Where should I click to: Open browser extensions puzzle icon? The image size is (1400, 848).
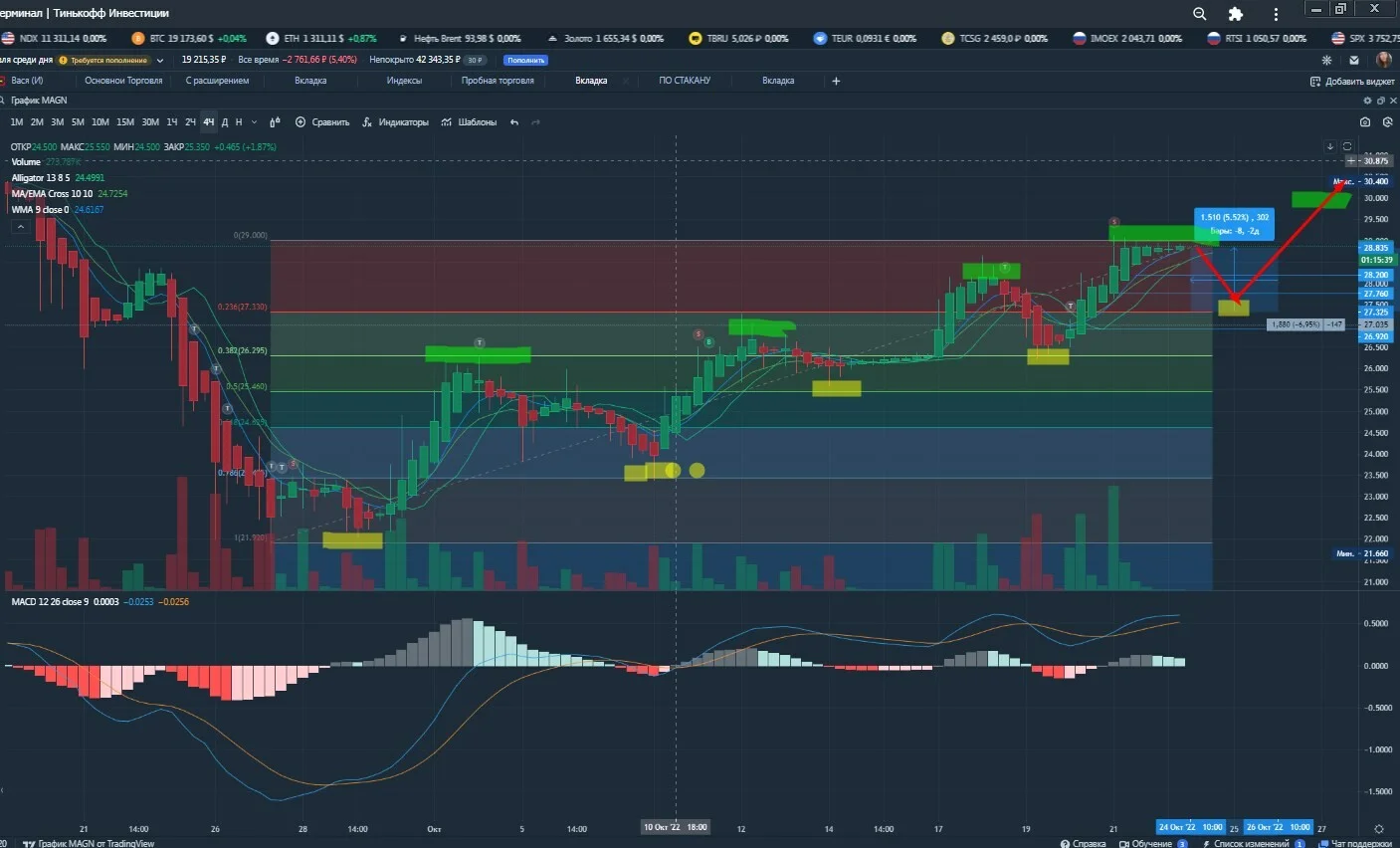1236,14
